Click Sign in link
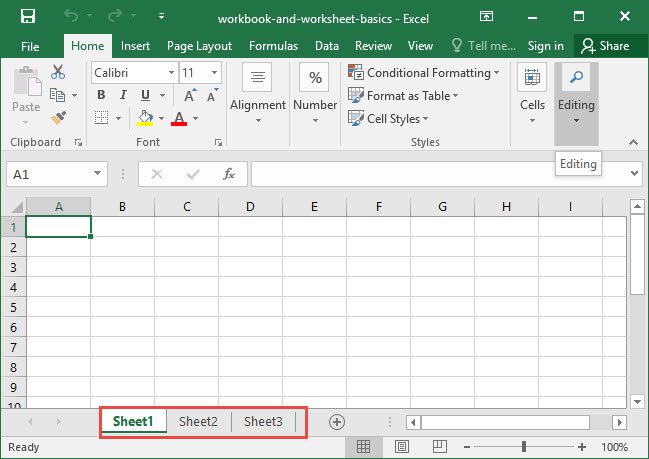 click(x=546, y=46)
